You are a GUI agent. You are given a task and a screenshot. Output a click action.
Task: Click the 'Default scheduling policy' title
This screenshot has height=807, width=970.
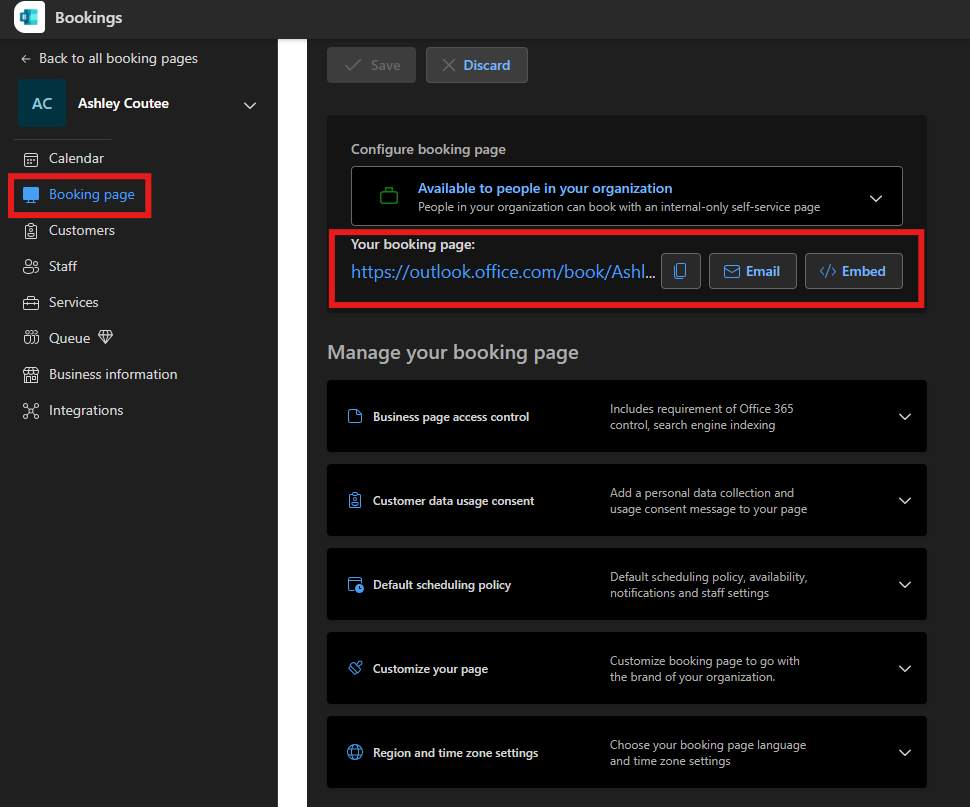coord(442,585)
